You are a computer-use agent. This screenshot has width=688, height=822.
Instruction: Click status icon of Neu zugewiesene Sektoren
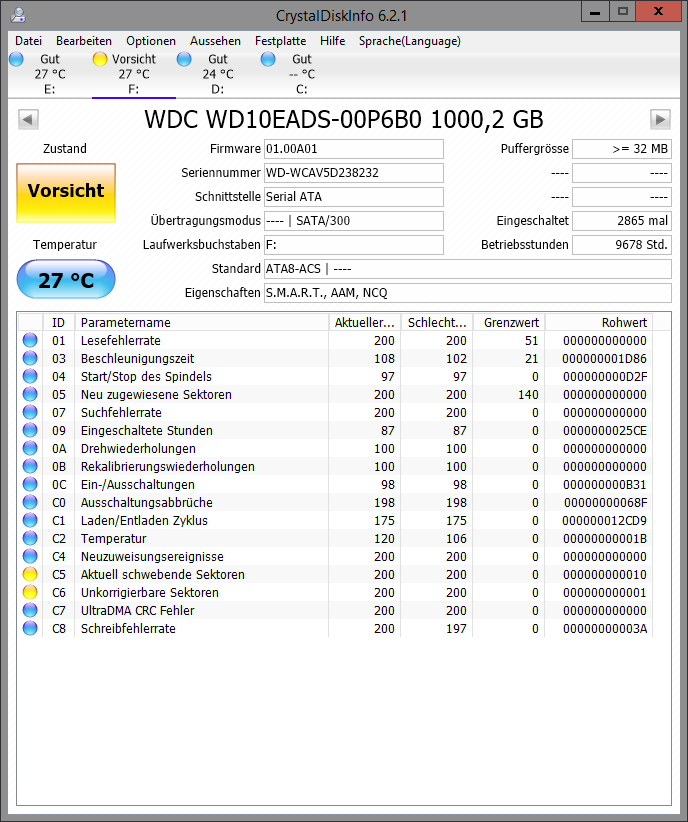pyautogui.click(x=30, y=394)
